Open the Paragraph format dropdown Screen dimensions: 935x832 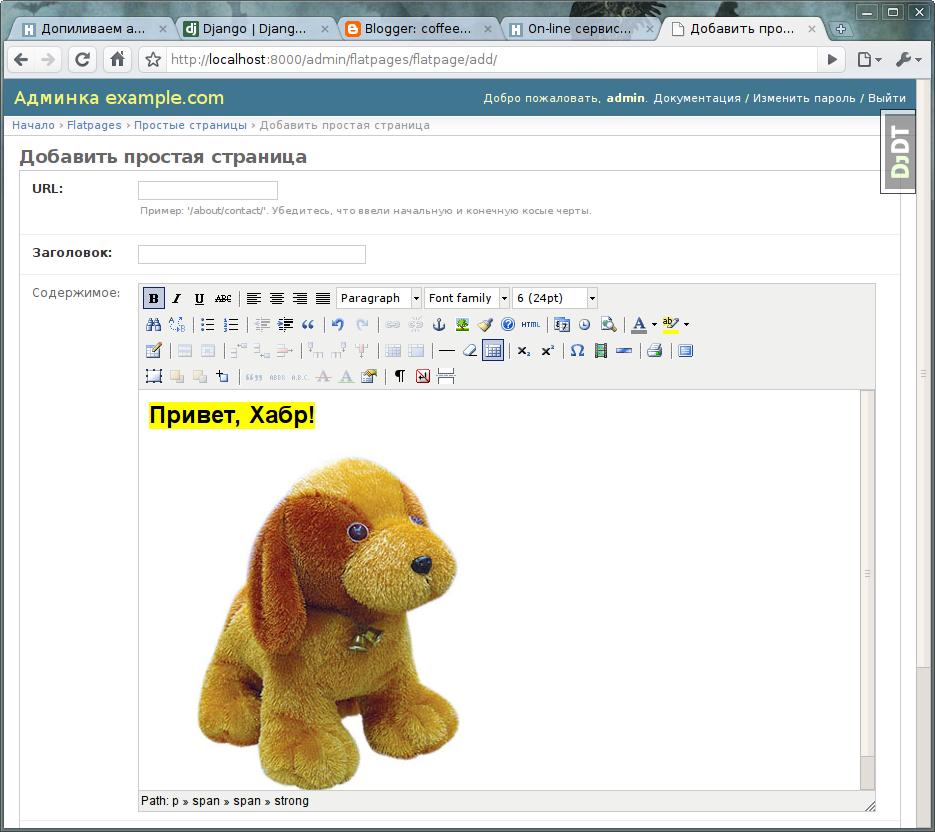click(x=379, y=298)
